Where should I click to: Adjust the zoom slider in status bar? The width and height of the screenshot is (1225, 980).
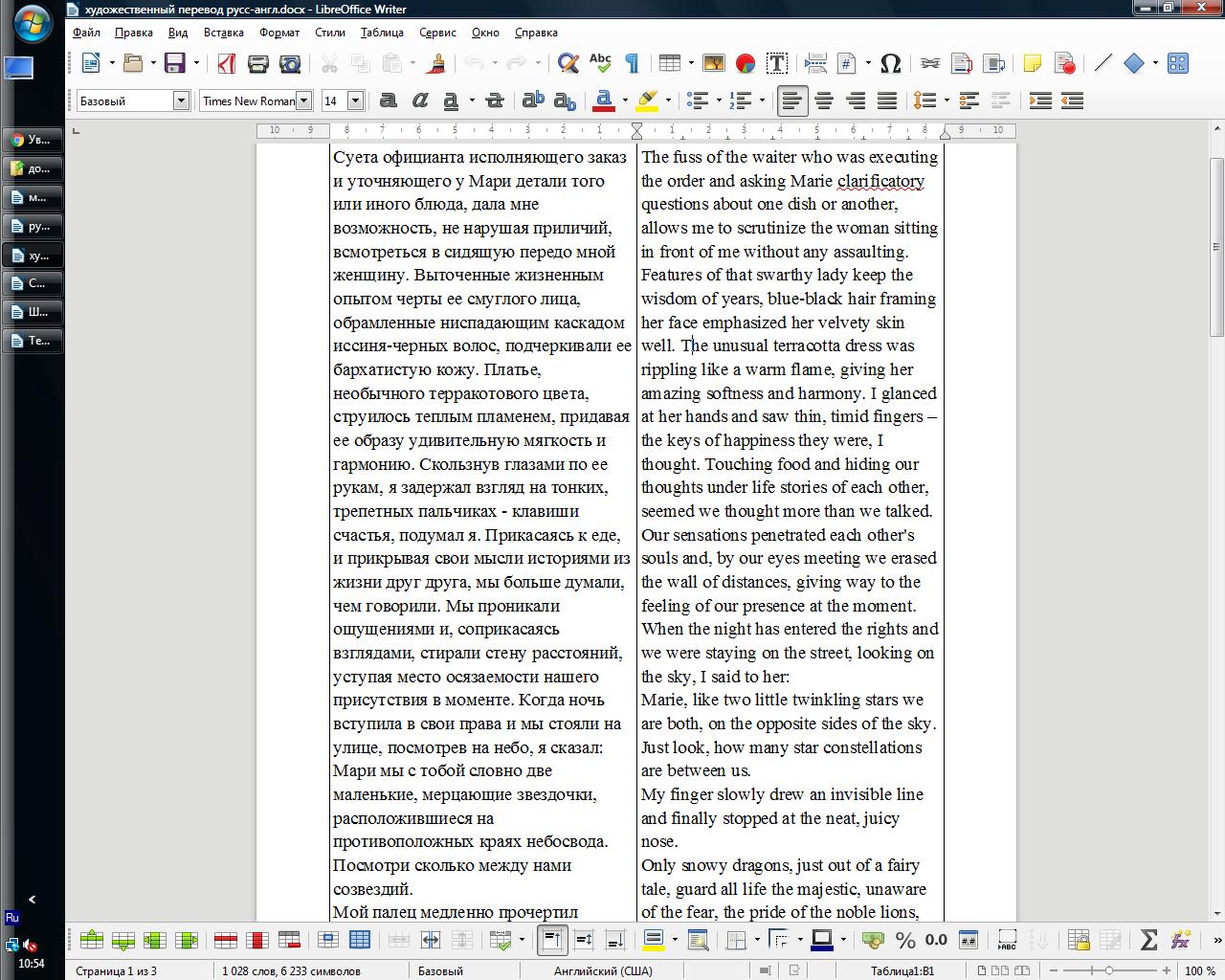[1109, 970]
